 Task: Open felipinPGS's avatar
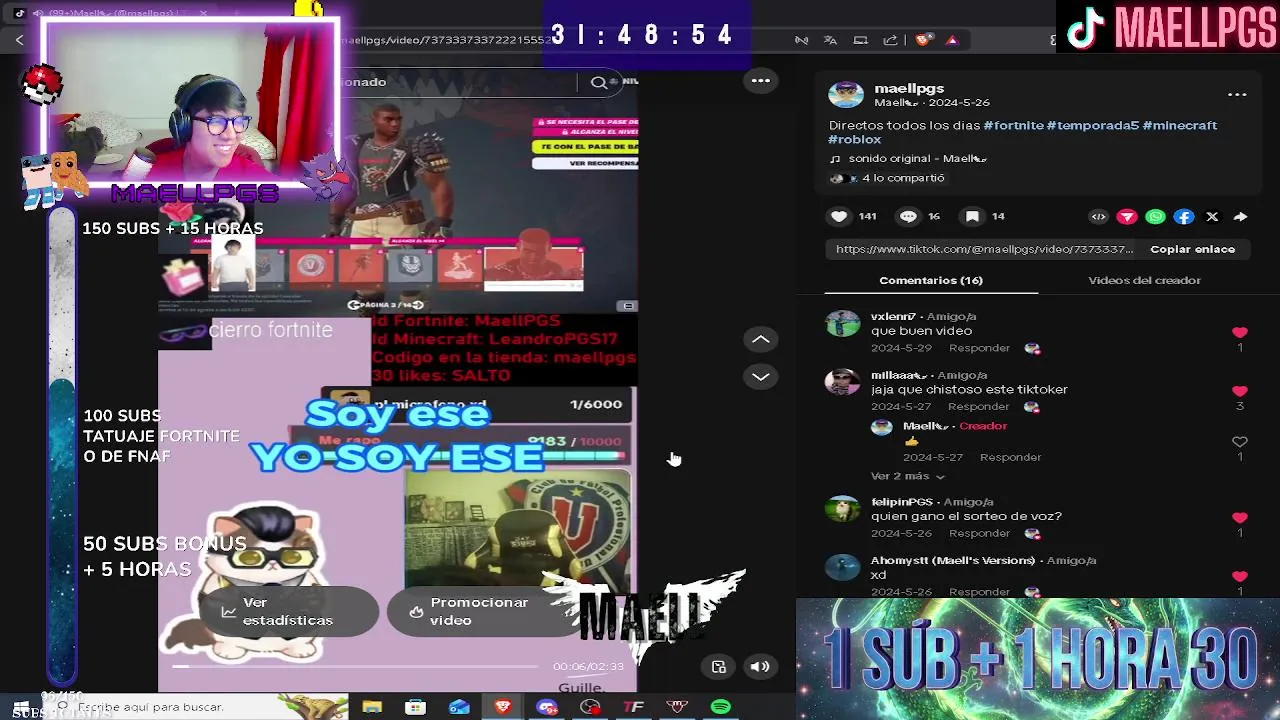click(843, 510)
